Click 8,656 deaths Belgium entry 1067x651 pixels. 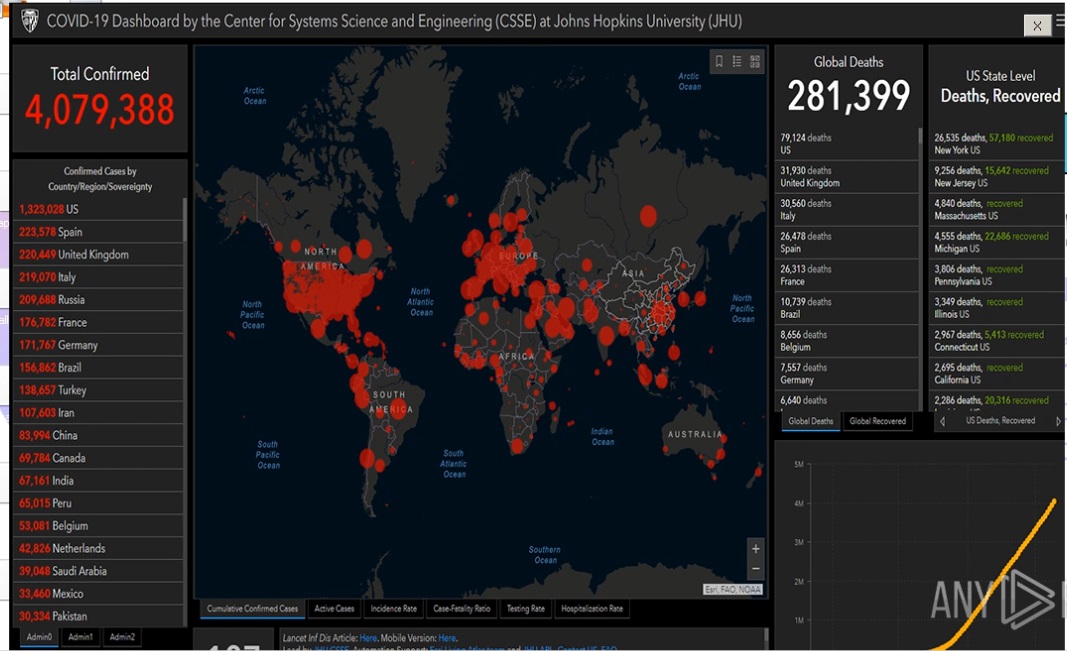coord(847,341)
